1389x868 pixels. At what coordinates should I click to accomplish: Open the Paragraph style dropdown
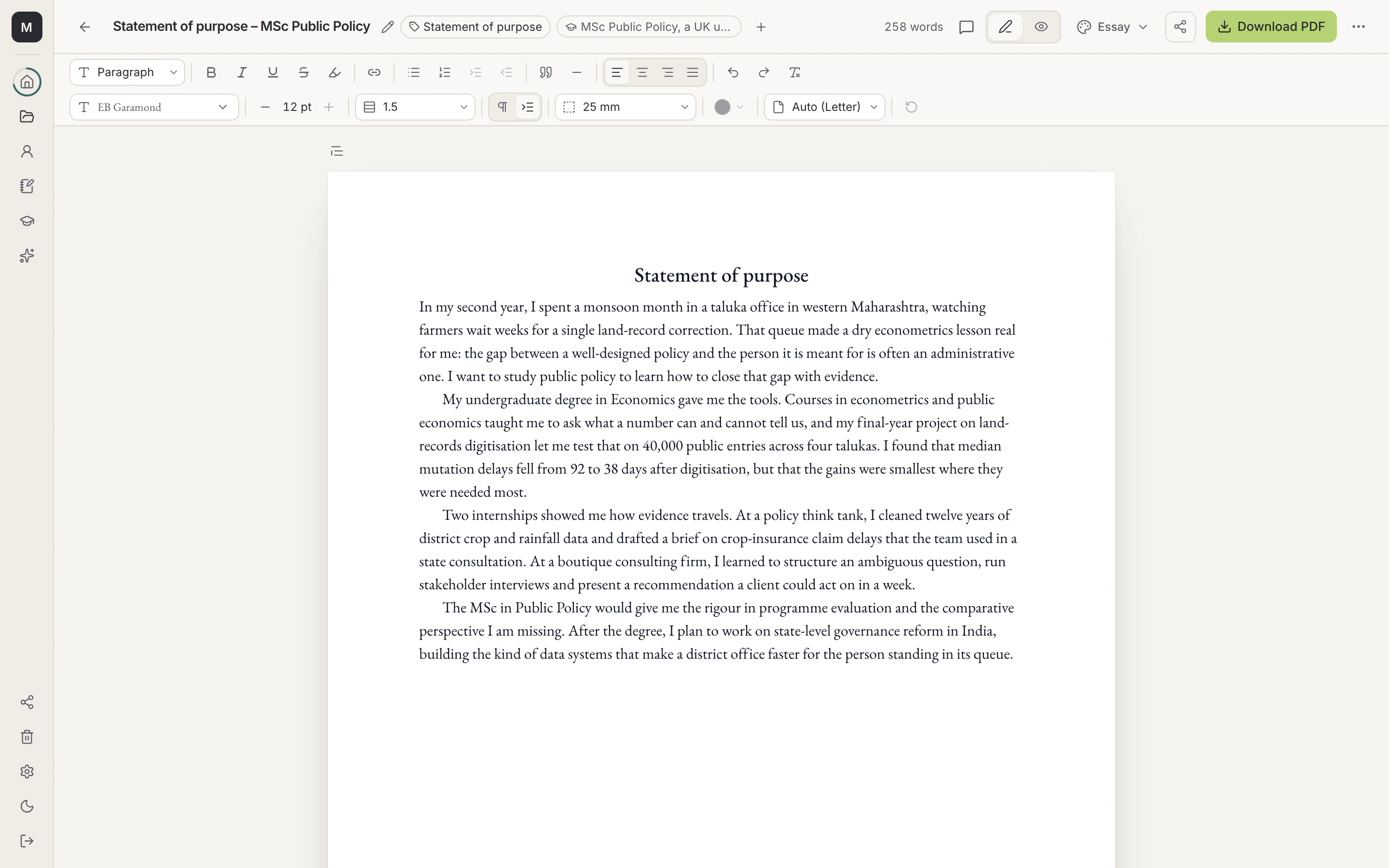(127, 72)
